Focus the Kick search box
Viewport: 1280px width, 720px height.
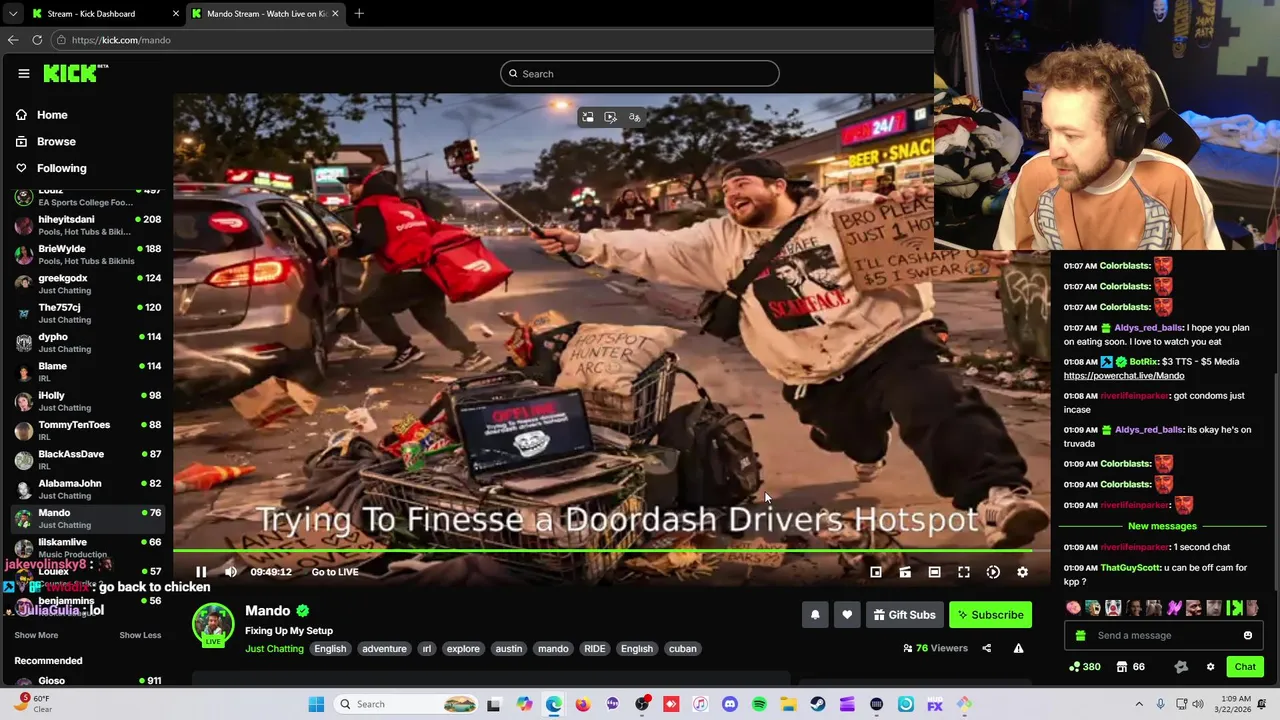(640, 73)
